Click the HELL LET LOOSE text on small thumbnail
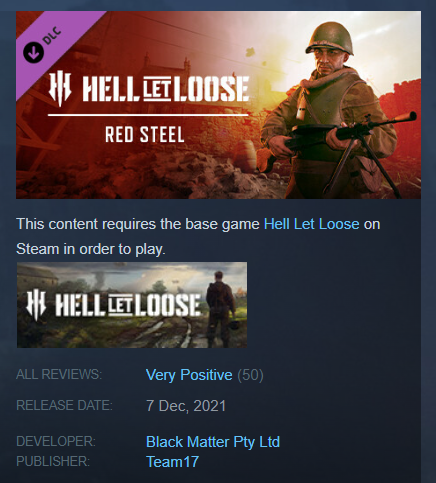Viewport: 436px width, 483px height. pos(128,305)
